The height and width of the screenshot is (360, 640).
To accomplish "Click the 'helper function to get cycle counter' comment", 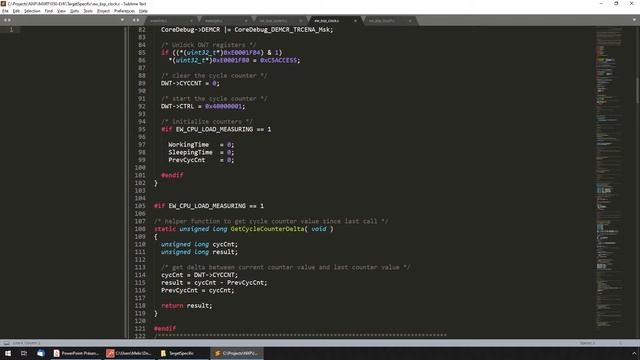I will (271, 221).
